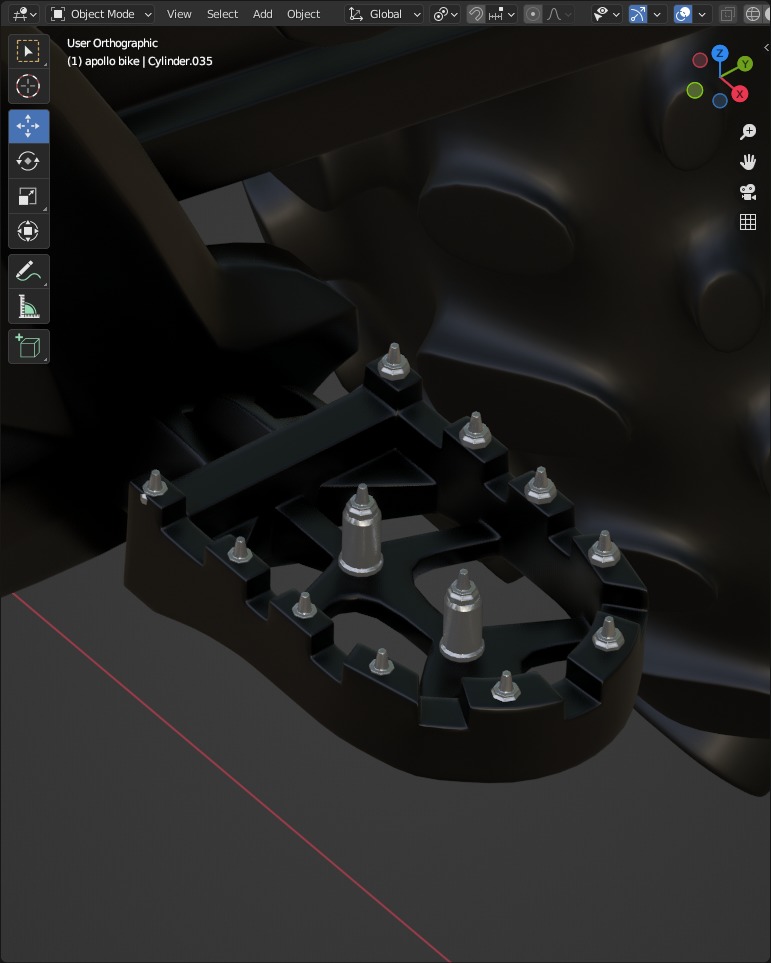Open the transform pivot point dropdown

445,14
